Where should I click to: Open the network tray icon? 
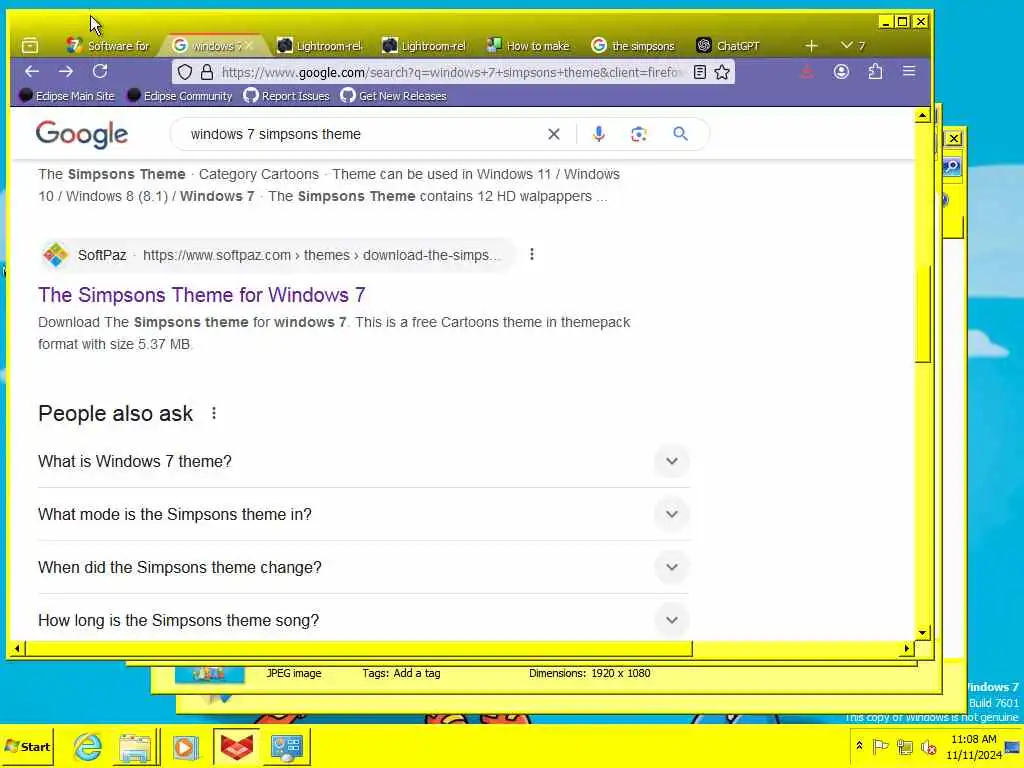[x=904, y=746]
